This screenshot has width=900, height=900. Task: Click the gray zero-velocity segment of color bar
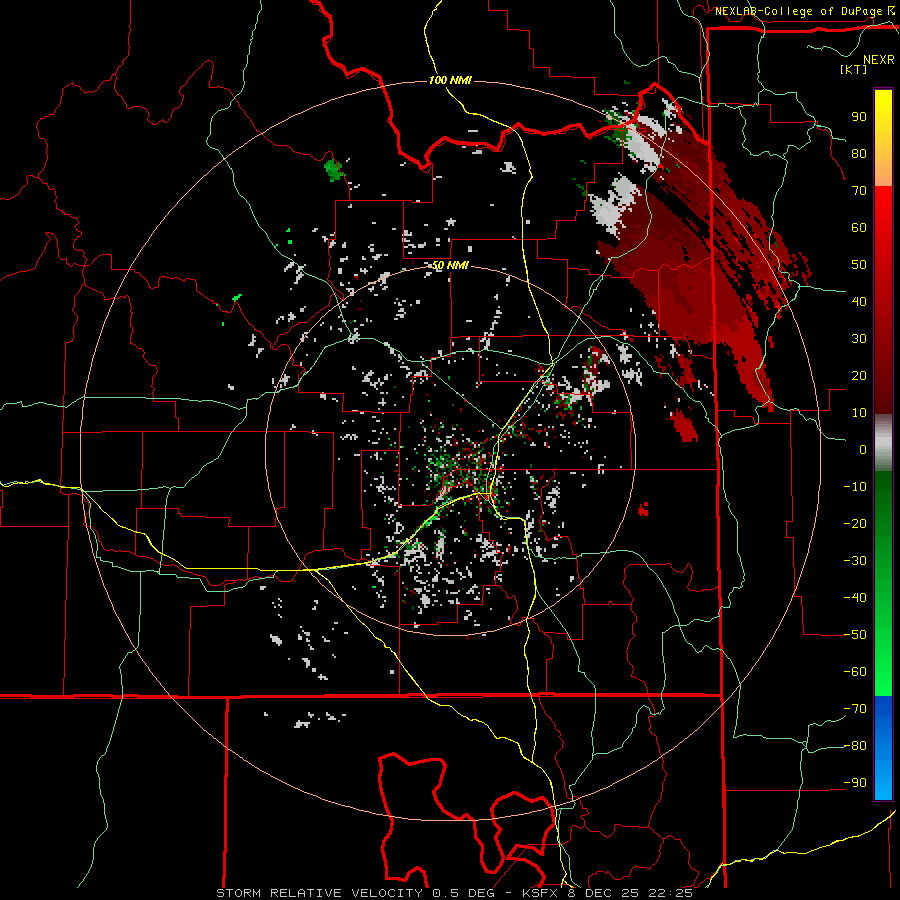click(x=883, y=442)
